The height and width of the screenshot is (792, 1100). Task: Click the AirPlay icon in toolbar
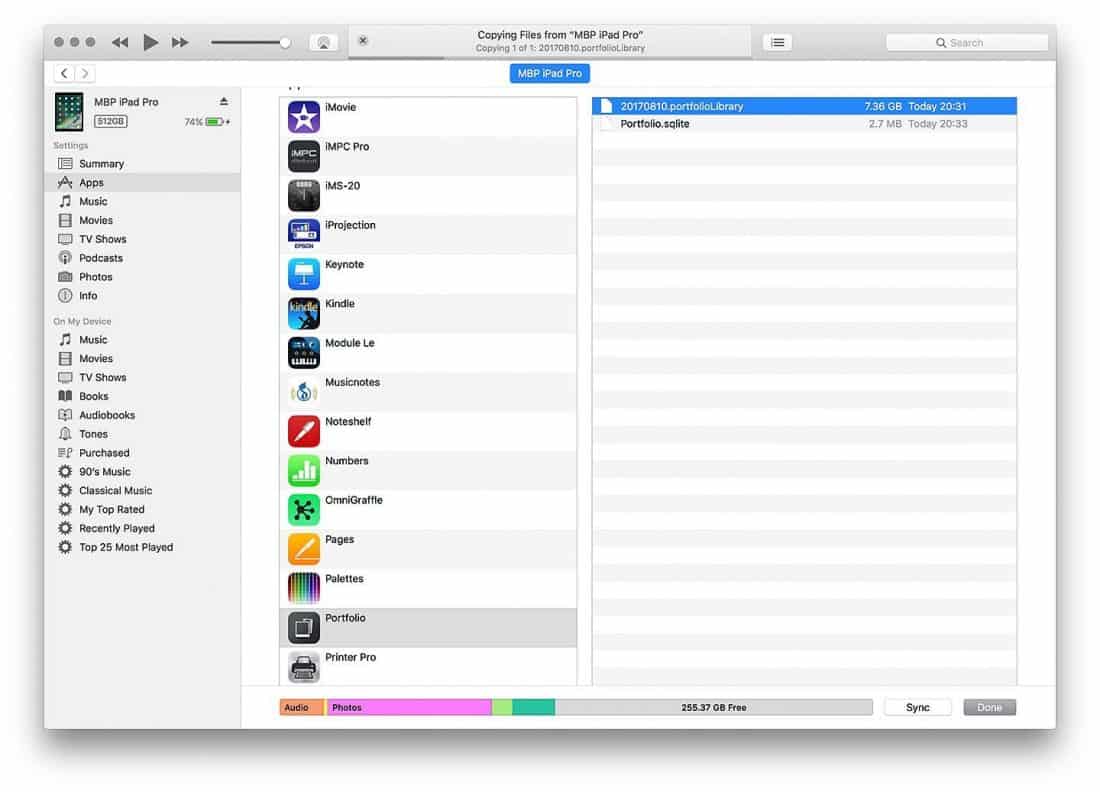(x=323, y=43)
